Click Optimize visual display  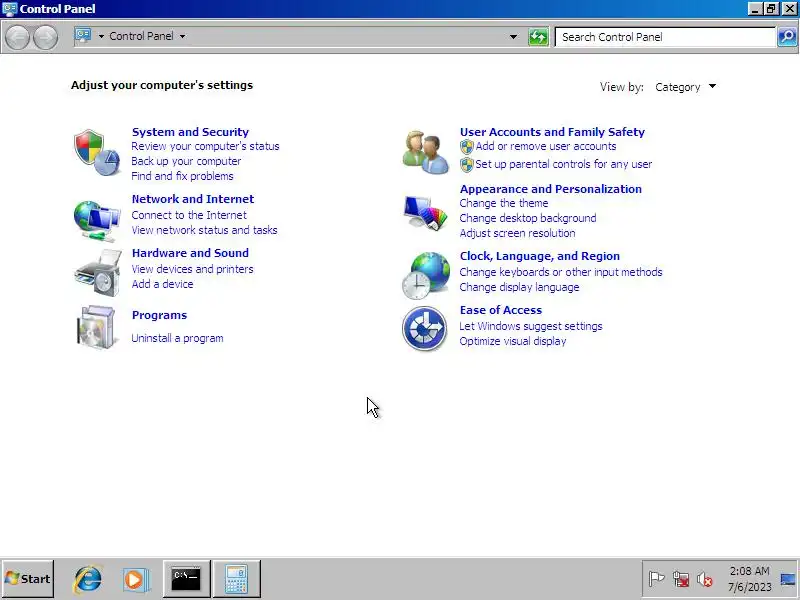pyautogui.click(x=513, y=341)
